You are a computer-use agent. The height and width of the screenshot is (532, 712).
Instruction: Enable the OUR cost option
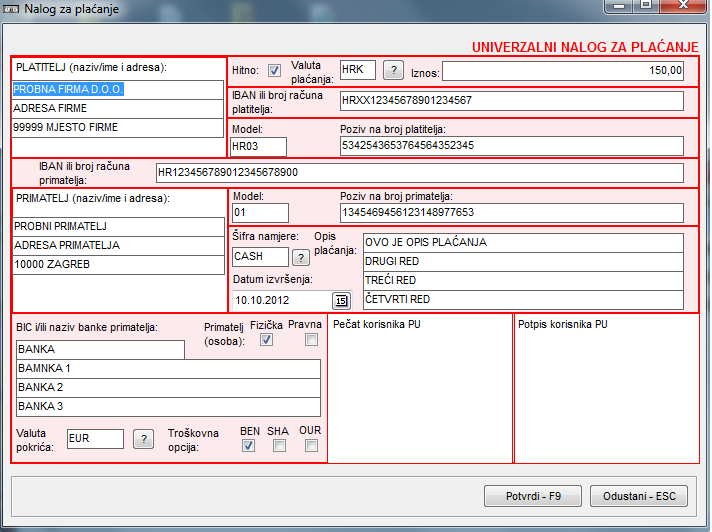point(311,446)
